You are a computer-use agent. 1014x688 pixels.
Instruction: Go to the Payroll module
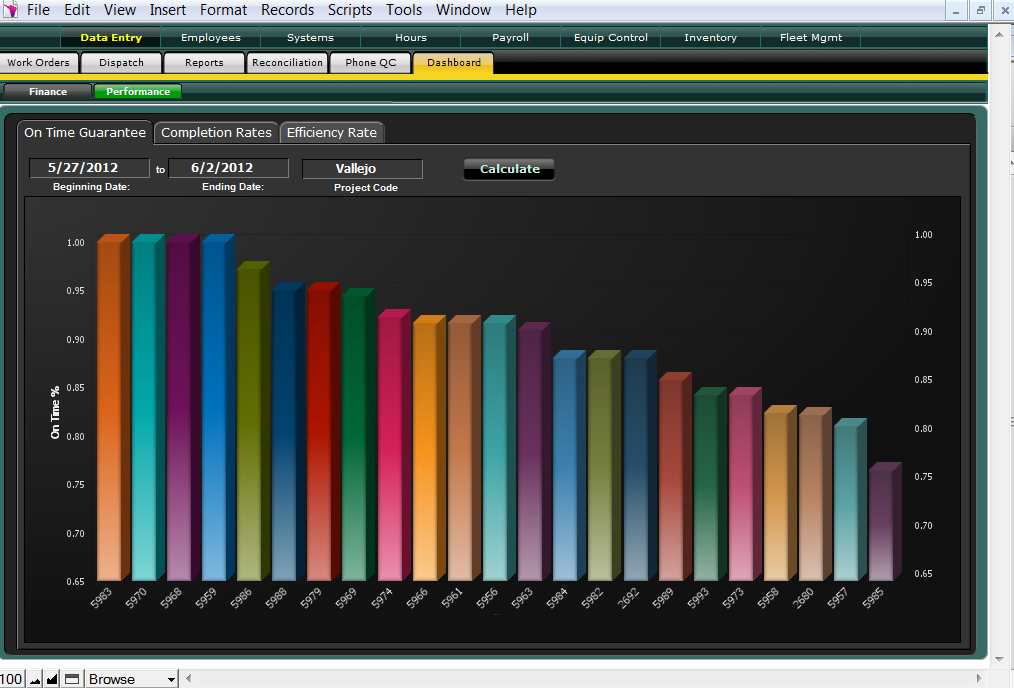click(x=510, y=38)
